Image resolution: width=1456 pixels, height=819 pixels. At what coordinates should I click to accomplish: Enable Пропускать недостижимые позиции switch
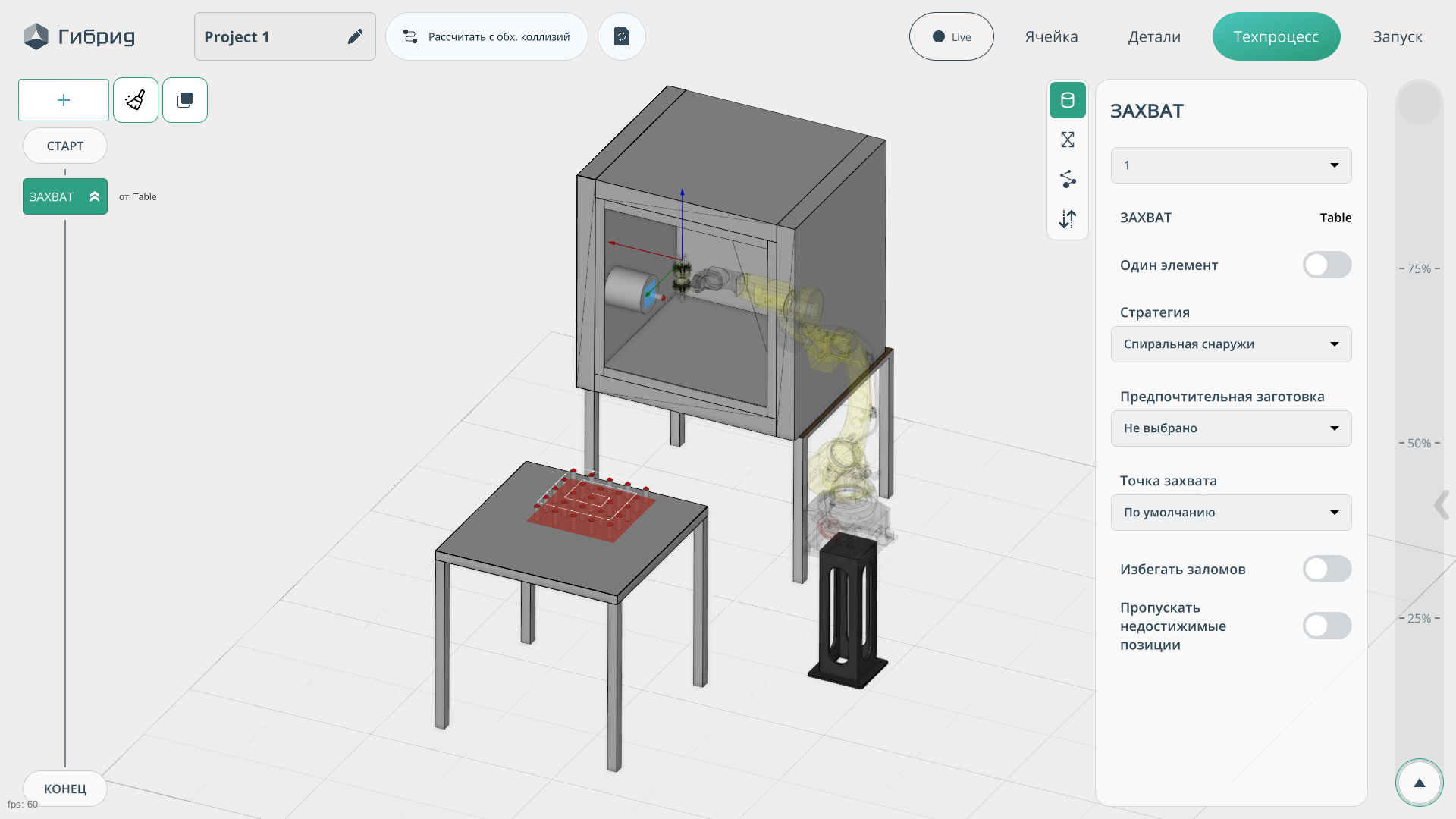point(1326,626)
